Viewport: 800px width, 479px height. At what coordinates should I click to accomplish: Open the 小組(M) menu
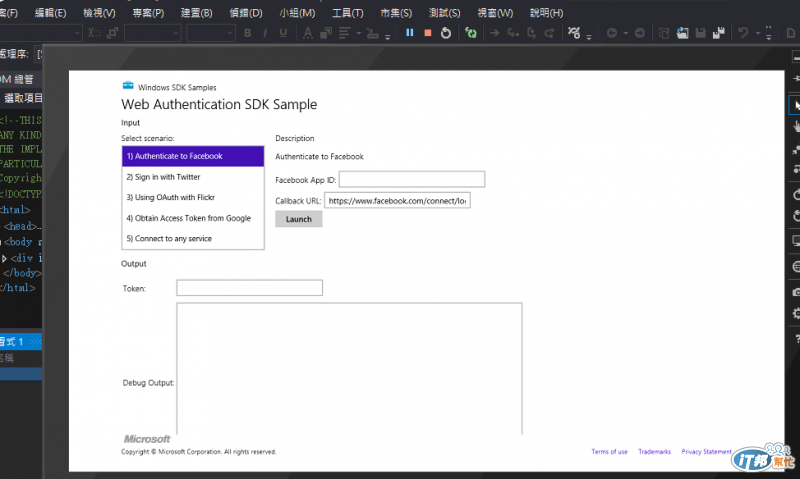coord(297,13)
